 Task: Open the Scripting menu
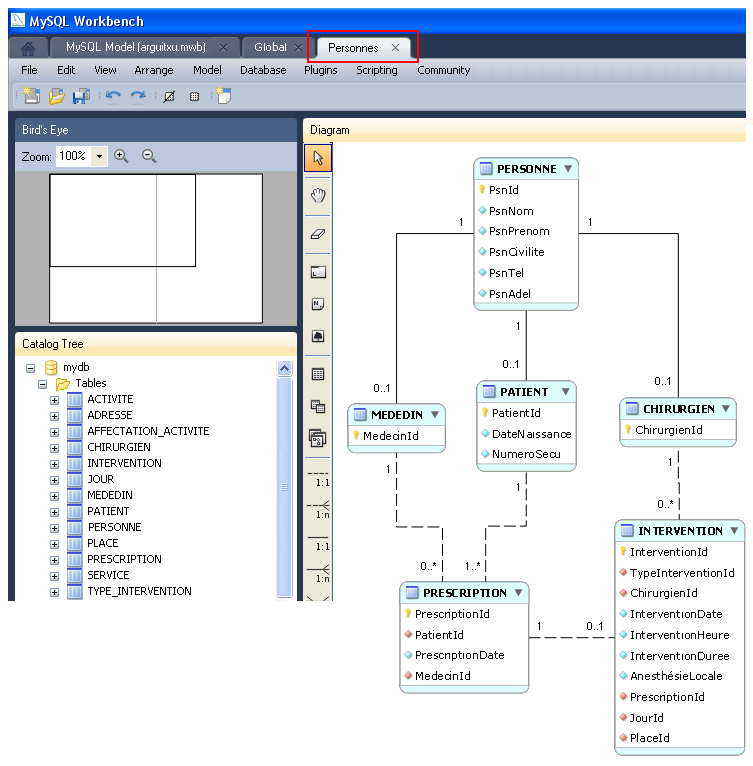tap(377, 70)
